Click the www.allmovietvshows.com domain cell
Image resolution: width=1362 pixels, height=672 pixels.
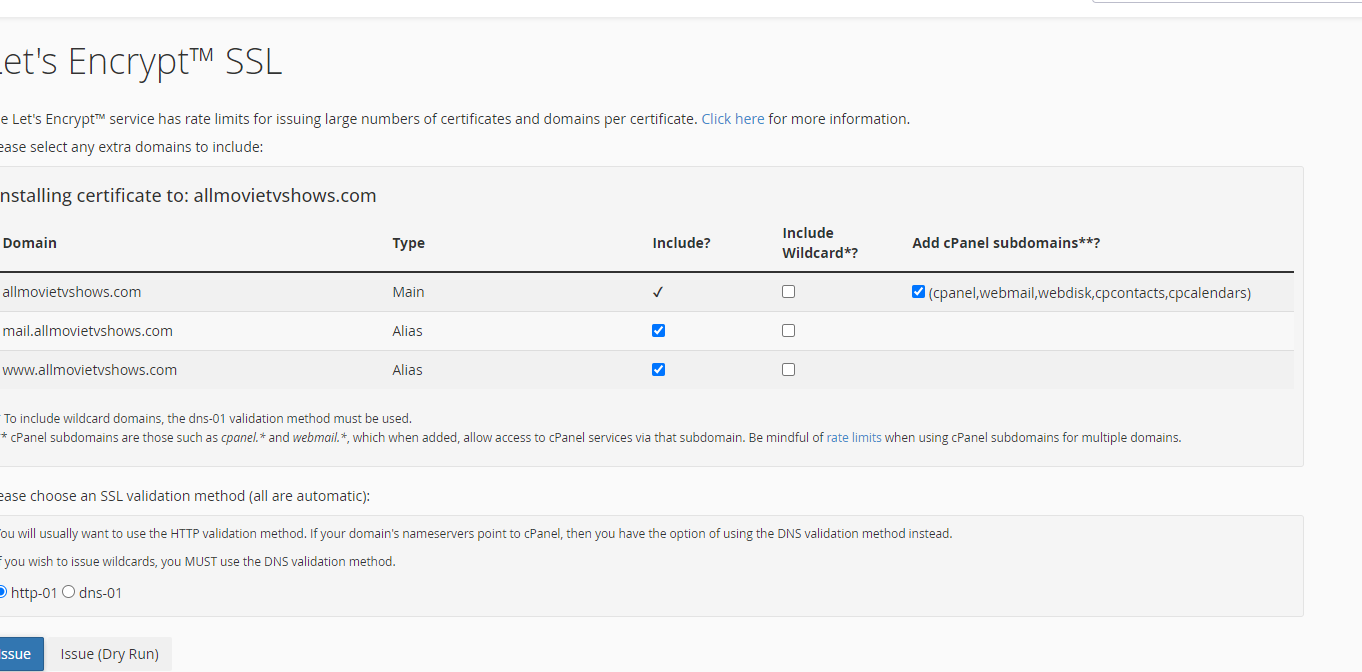point(90,370)
